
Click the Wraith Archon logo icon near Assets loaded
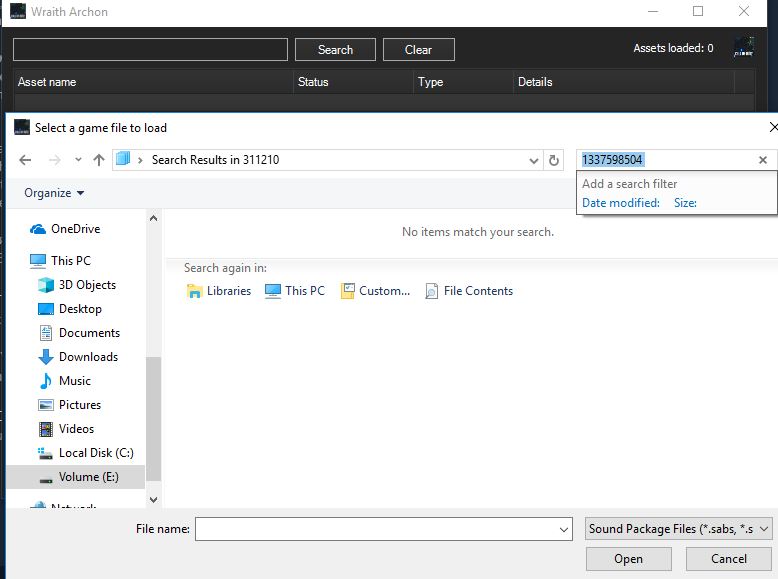click(743, 48)
